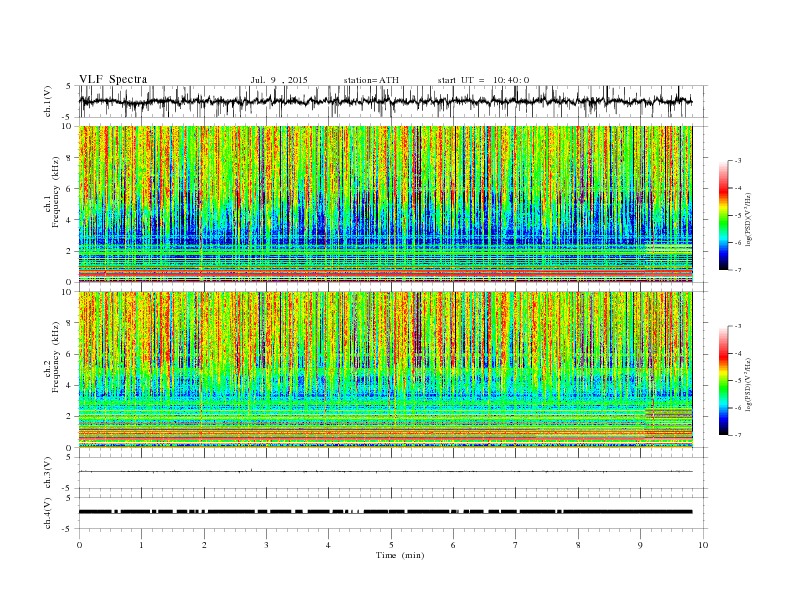Click the time axis tick label "3"
This screenshot has height=612, width=792.
tap(266, 545)
